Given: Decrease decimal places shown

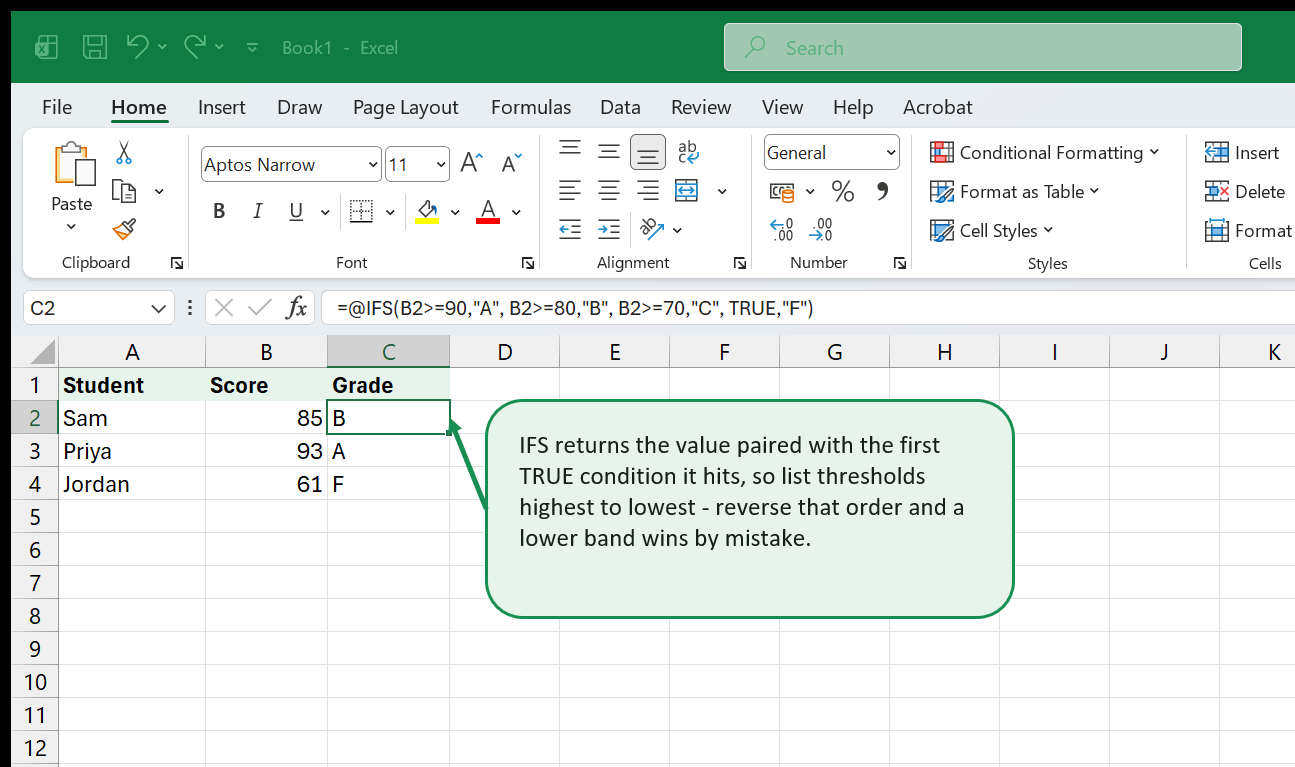Looking at the screenshot, I should click(x=821, y=230).
